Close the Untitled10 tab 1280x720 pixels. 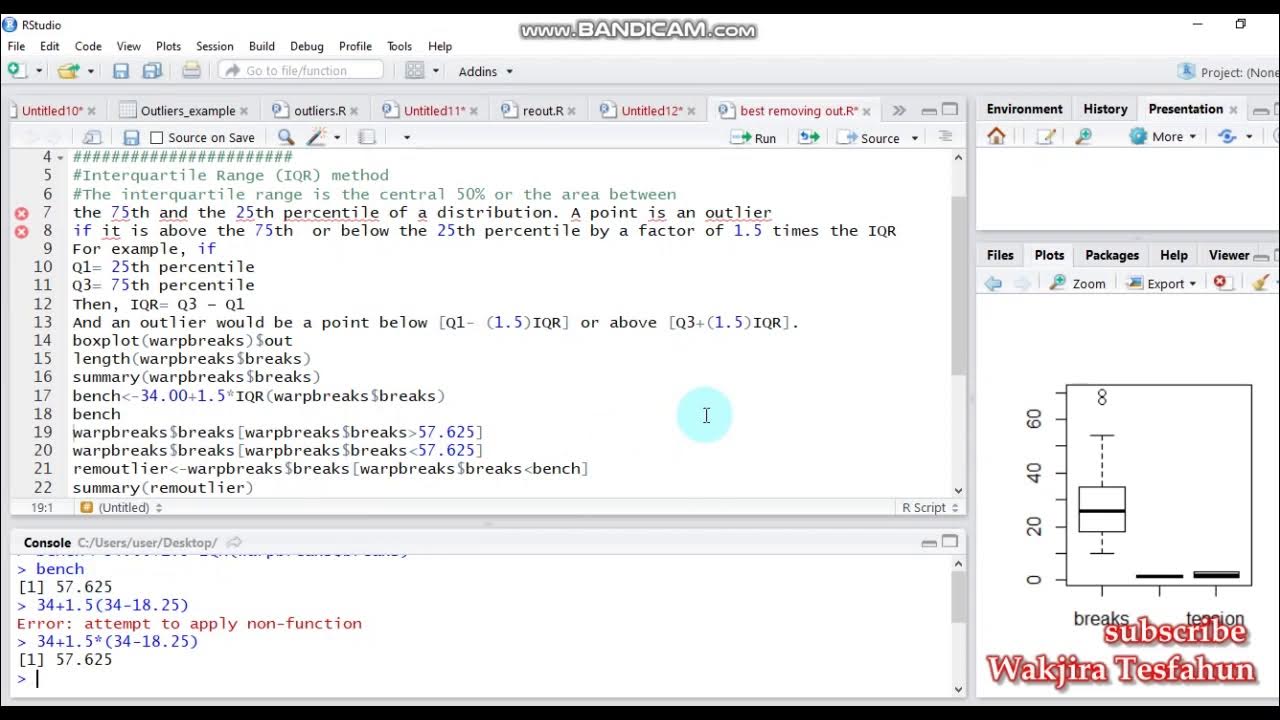(x=91, y=111)
